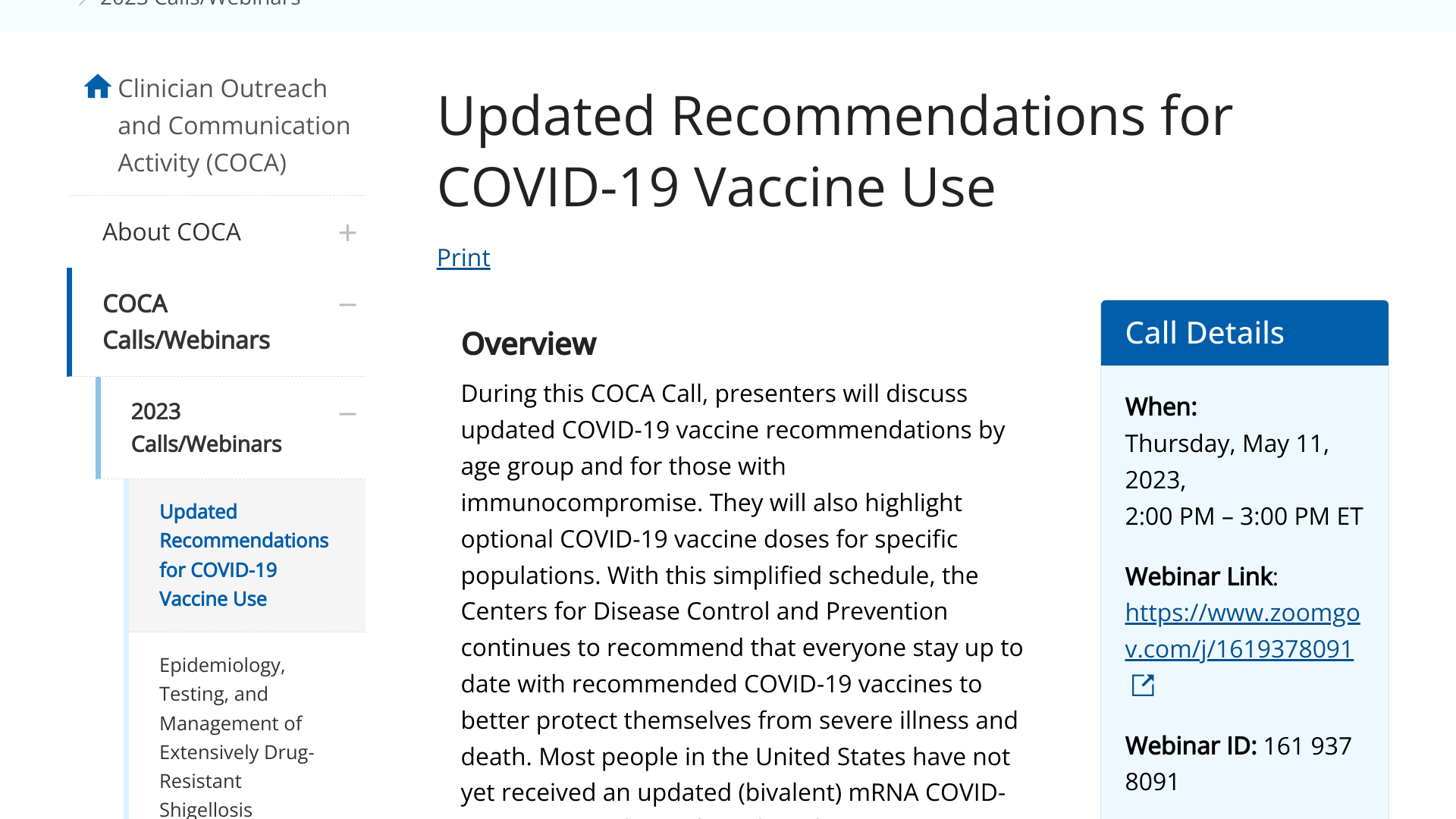Image resolution: width=1456 pixels, height=819 pixels.
Task: Go to the COCA Calls/Webinars menu item
Action: click(x=186, y=322)
